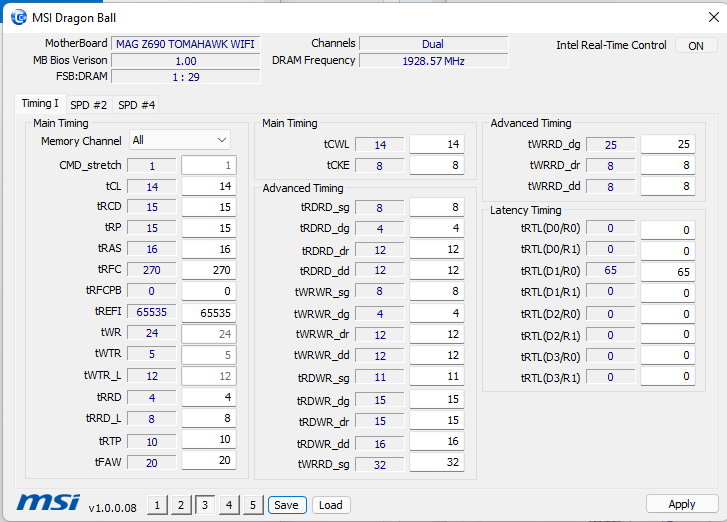The width and height of the screenshot is (727, 522).
Task: Click the tRTL(D3/R1) editable value field
Action: [668, 376]
